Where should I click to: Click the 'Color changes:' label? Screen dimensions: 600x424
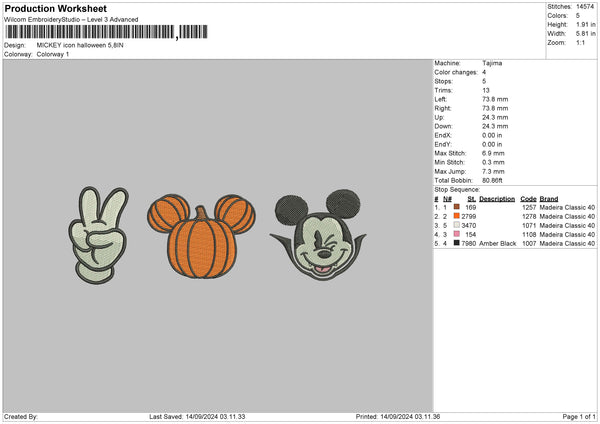[456, 72]
